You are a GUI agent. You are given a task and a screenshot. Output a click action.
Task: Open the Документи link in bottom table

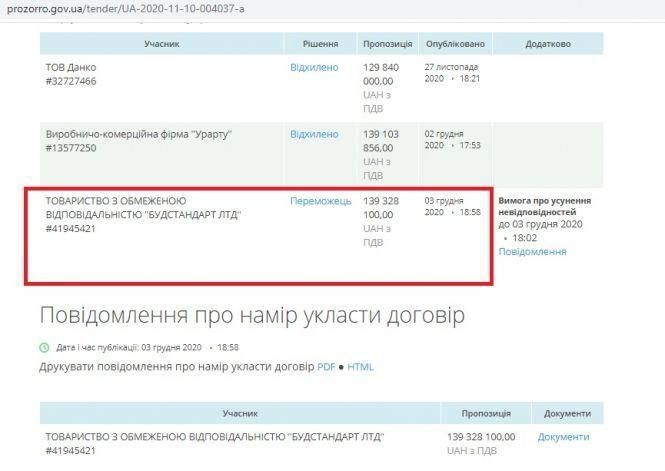pos(563,437)
